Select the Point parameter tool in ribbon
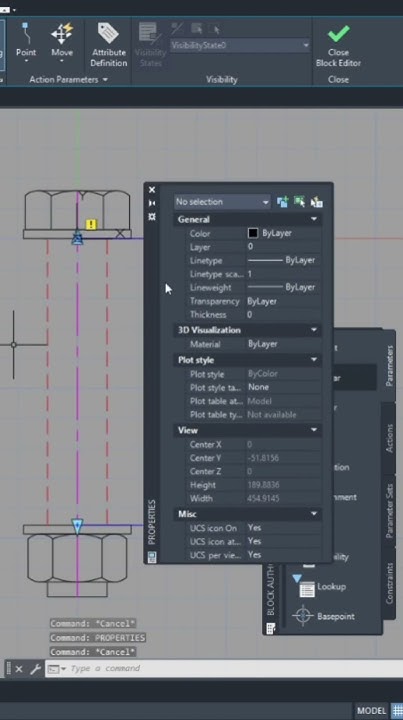The image size is (403, 720). pyautogui.click(x=26, y=39)
